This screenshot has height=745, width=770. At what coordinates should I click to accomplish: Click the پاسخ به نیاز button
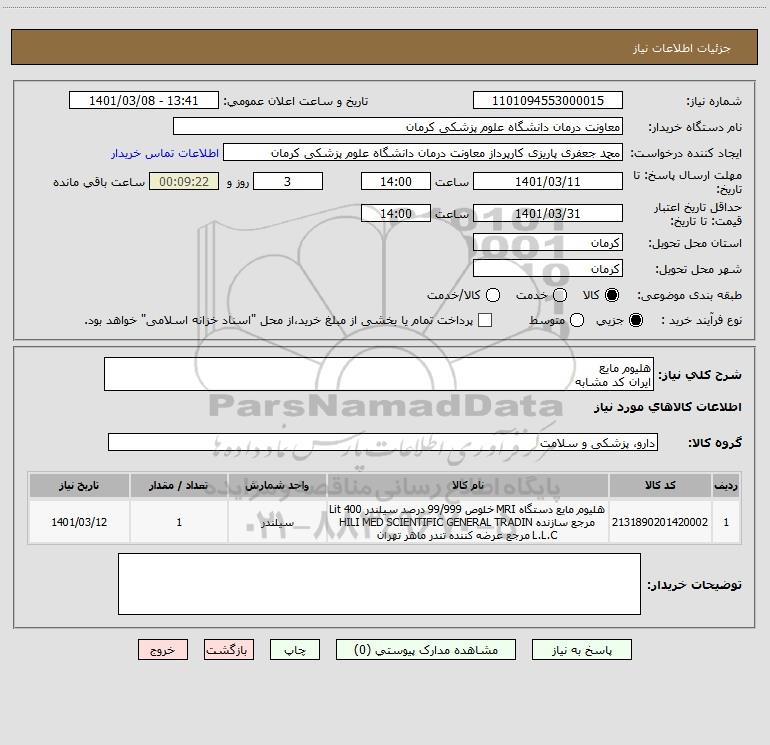pos(582,650)
